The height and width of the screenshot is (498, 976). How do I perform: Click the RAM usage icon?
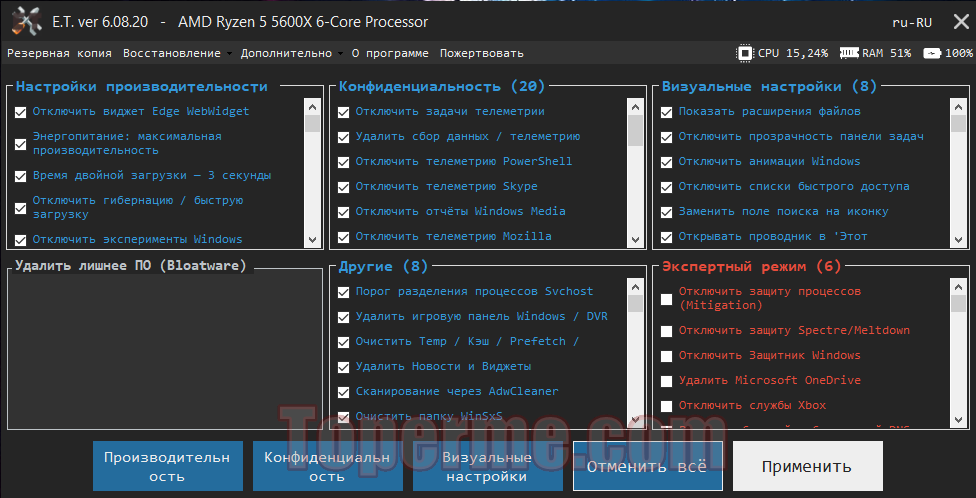point(849,53)
